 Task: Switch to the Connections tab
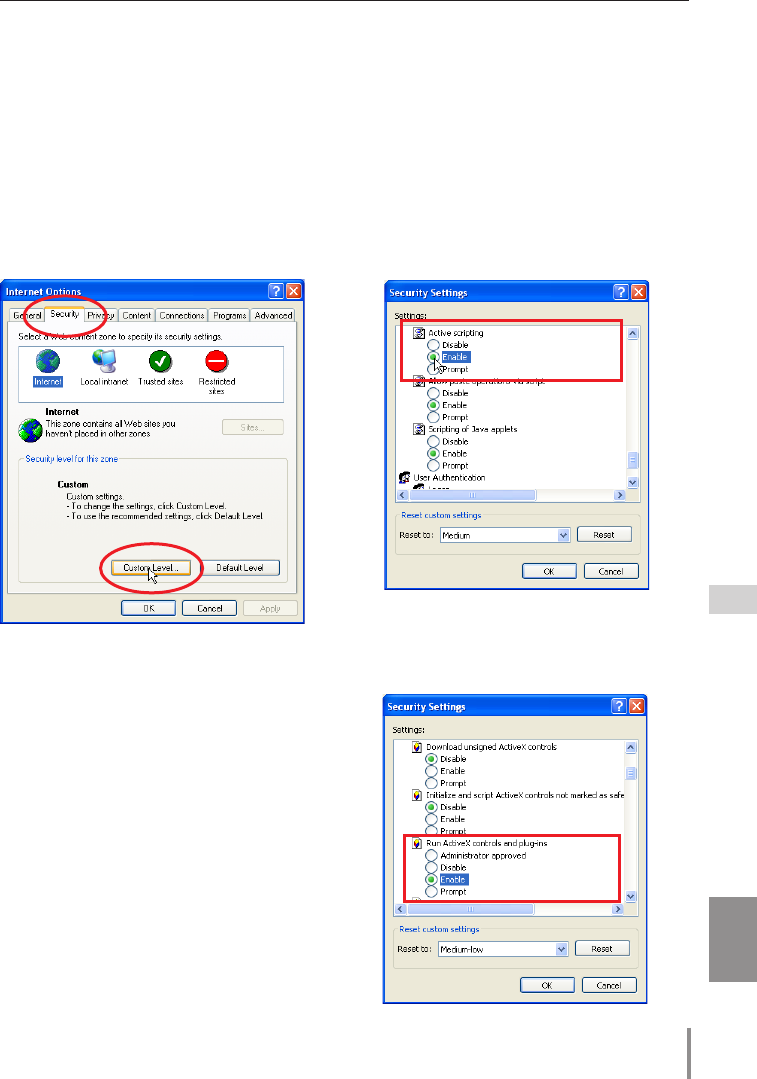[x=182, y=316]
